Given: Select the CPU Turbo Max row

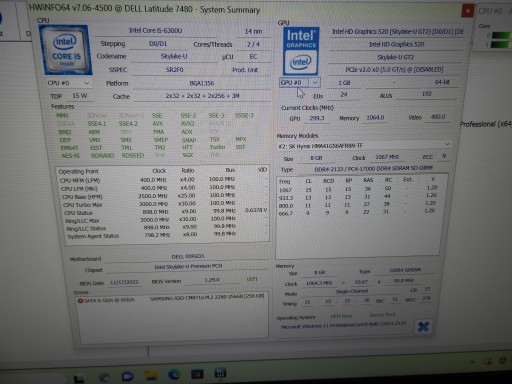Looking at the screenshot, I should coord(163,204).
